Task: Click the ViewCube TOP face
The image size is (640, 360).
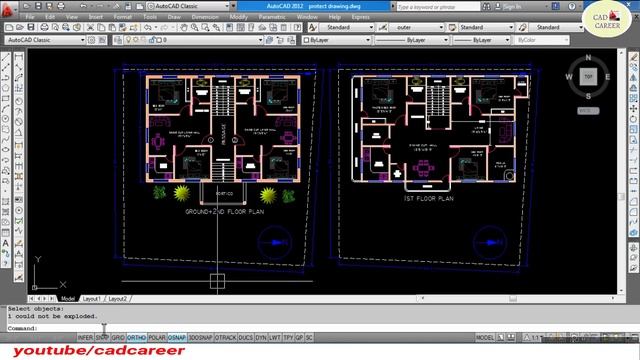Action: click(x=588, y=76)
